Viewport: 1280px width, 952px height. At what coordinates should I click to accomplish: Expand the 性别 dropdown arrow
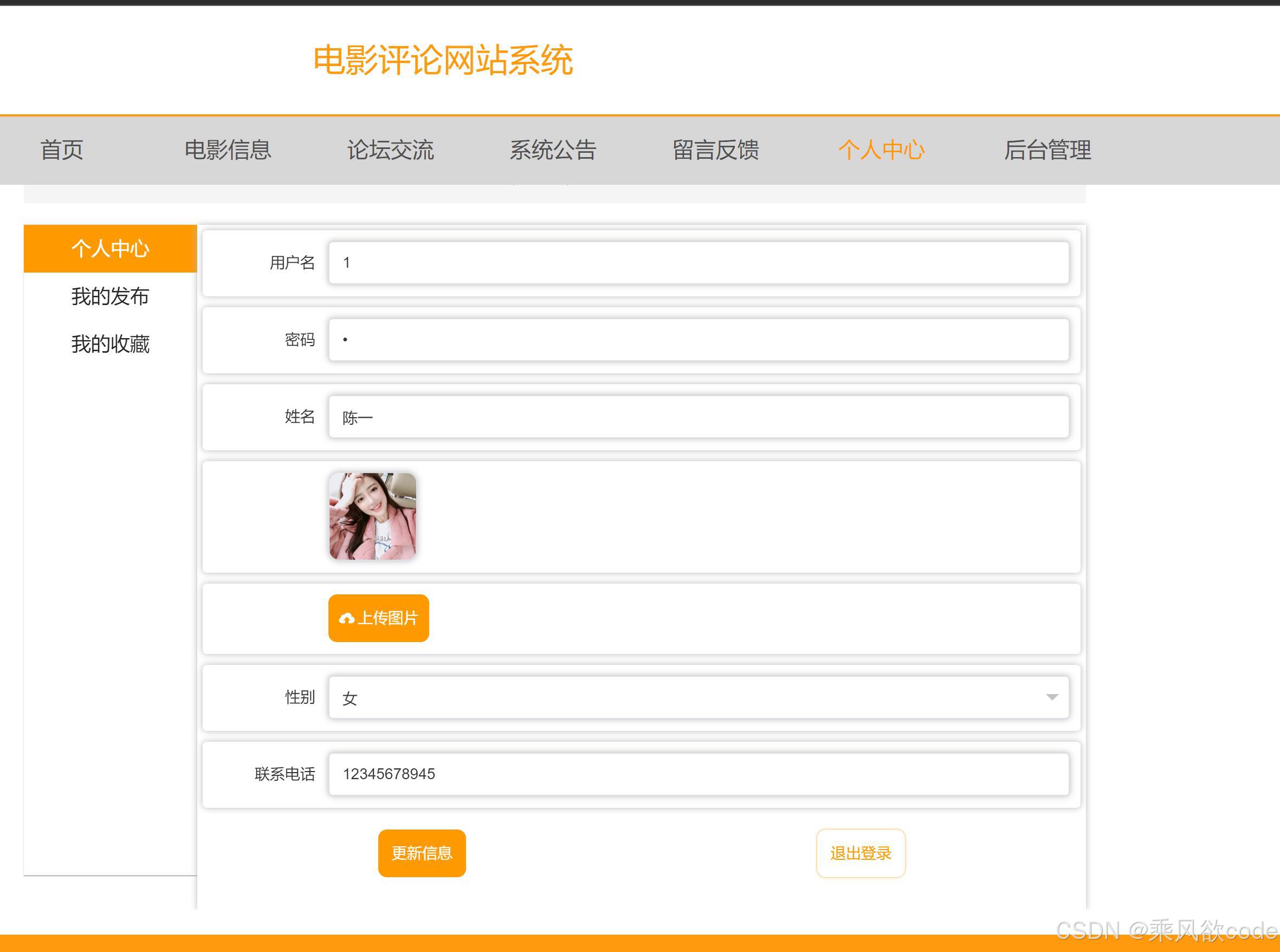point(1052,697)
